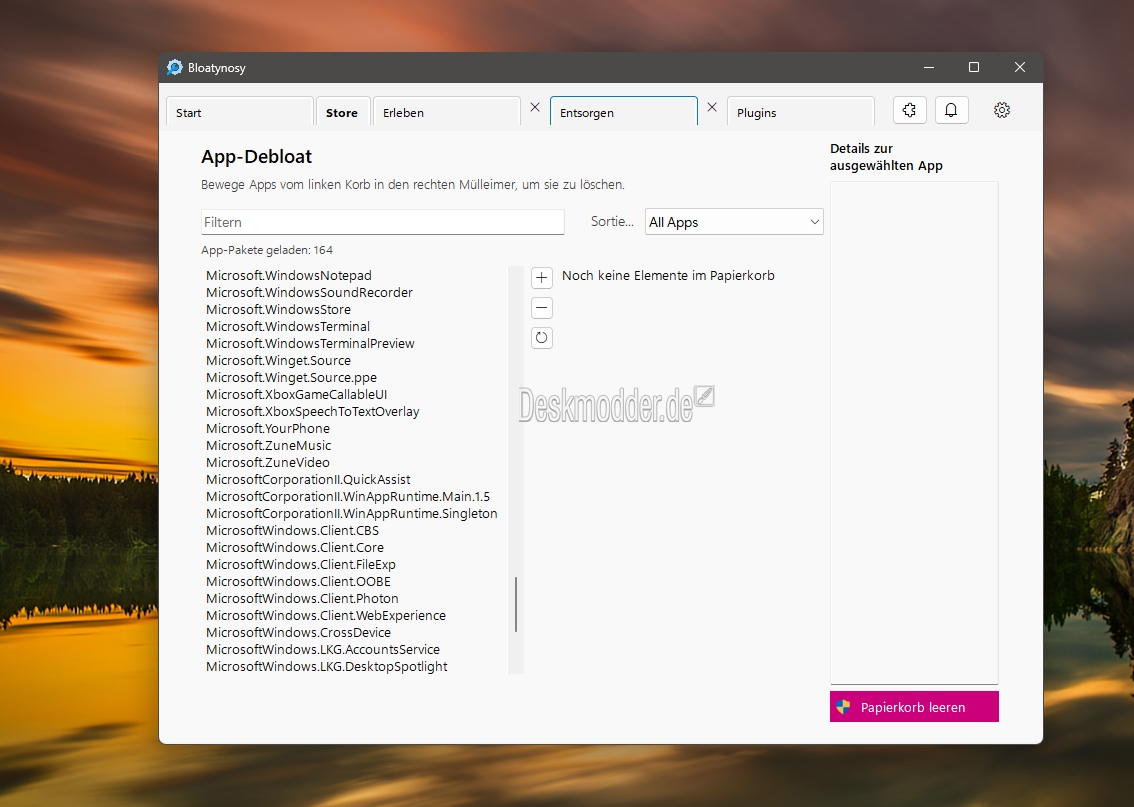The width and height of the screenshot is (1134, 807).
Task: Expand the All Apps sort dropdown
Action: point(734,222)
